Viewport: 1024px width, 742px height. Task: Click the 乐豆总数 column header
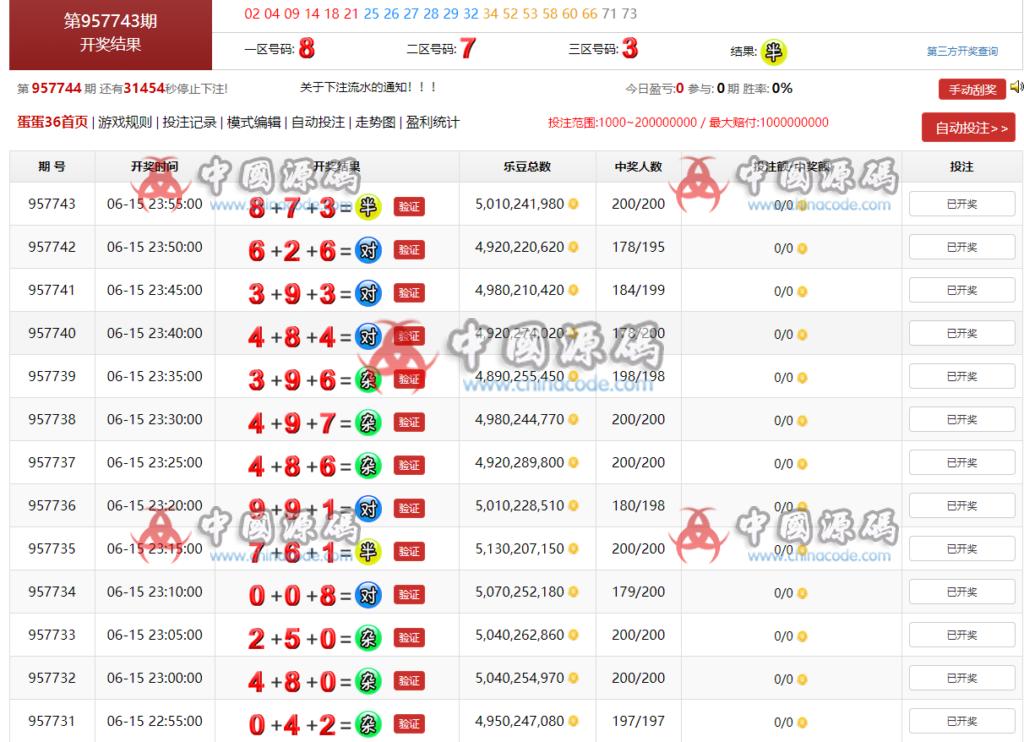pyautogui.click(x=527, y=167)
